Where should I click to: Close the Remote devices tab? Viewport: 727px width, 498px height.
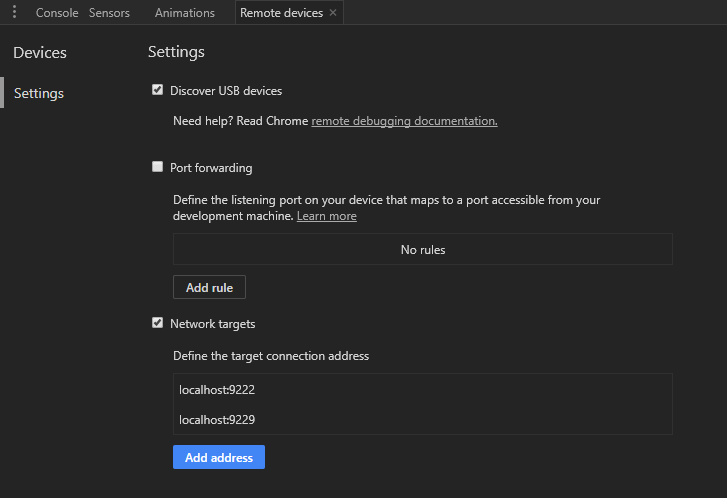(333, 13)
